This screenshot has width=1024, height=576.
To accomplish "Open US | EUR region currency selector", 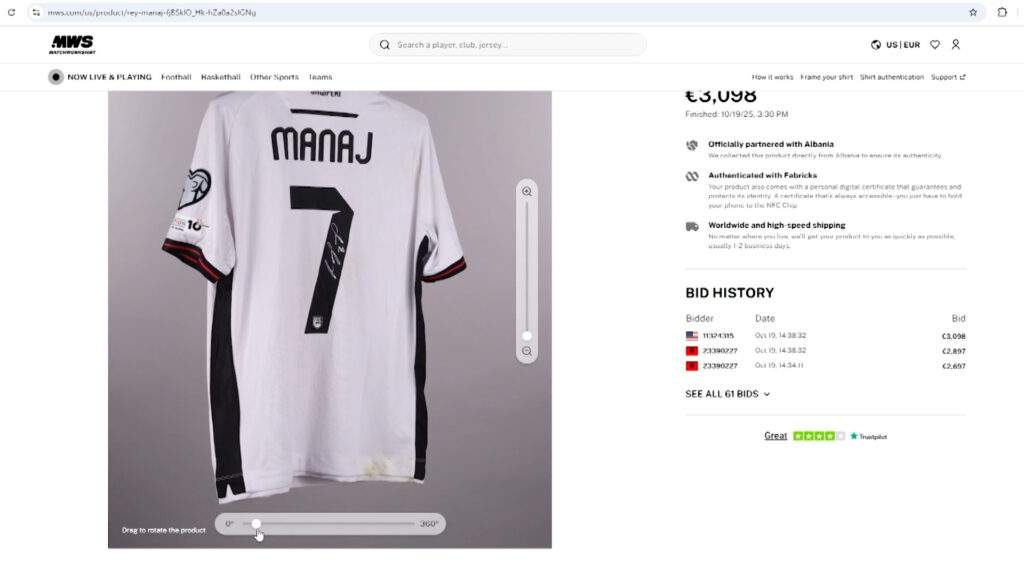I will tap(896, 45).
